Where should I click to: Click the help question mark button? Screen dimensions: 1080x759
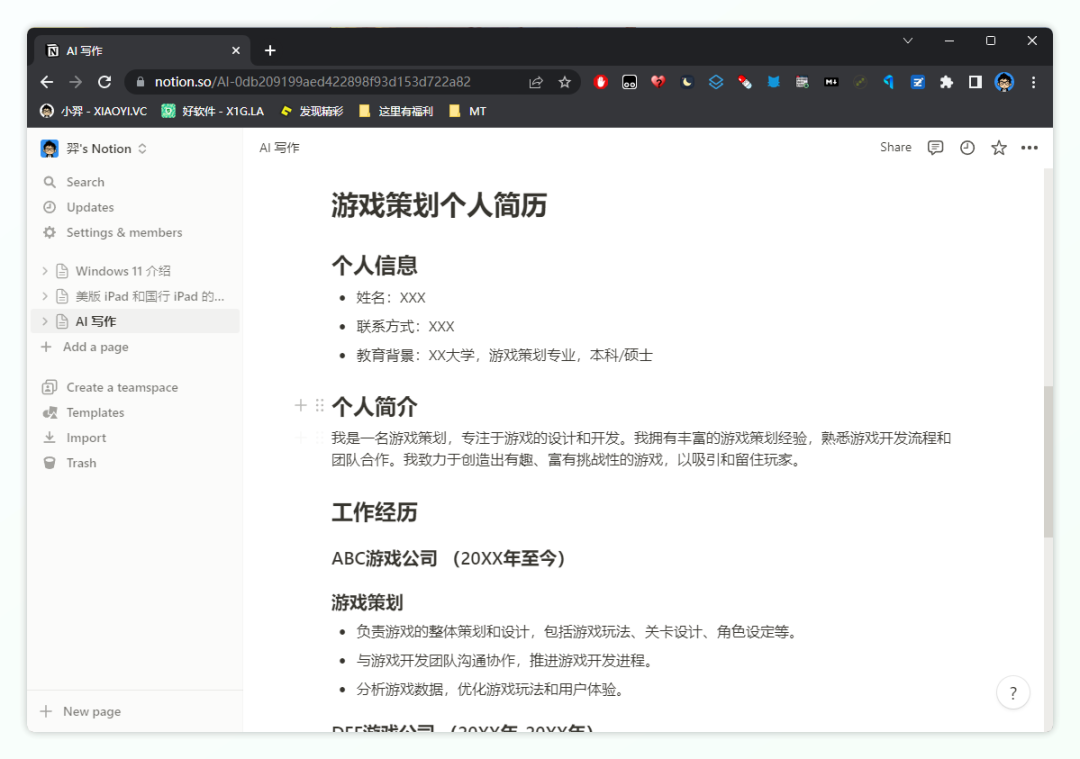[1013, 692]
